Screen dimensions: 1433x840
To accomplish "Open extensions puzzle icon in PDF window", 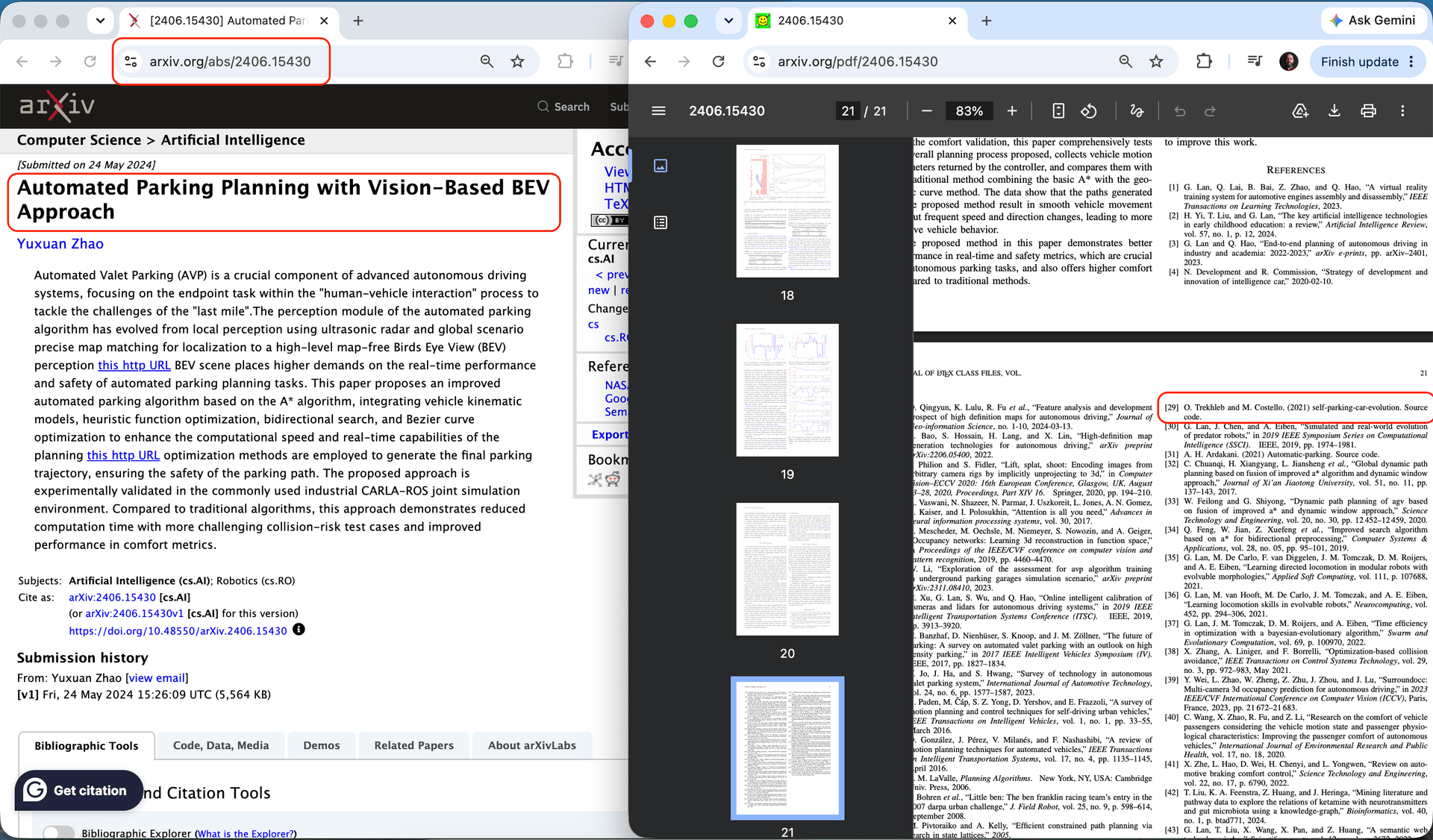I will pyautogui.click(x=1204, y=62).
